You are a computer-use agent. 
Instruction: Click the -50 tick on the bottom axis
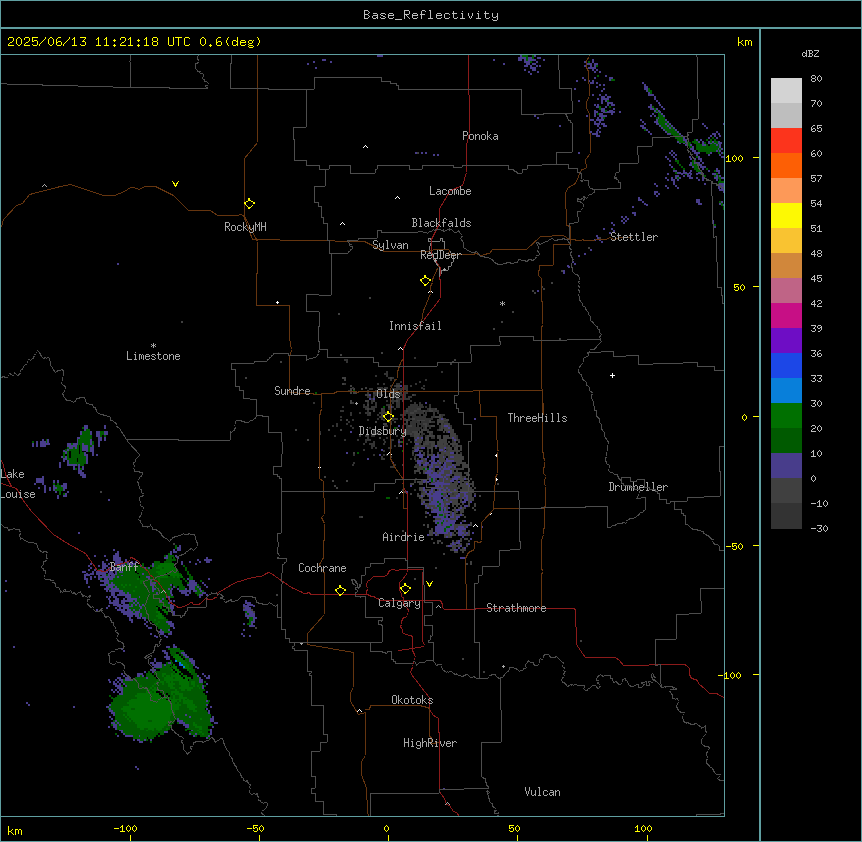[x=255, y=828]
